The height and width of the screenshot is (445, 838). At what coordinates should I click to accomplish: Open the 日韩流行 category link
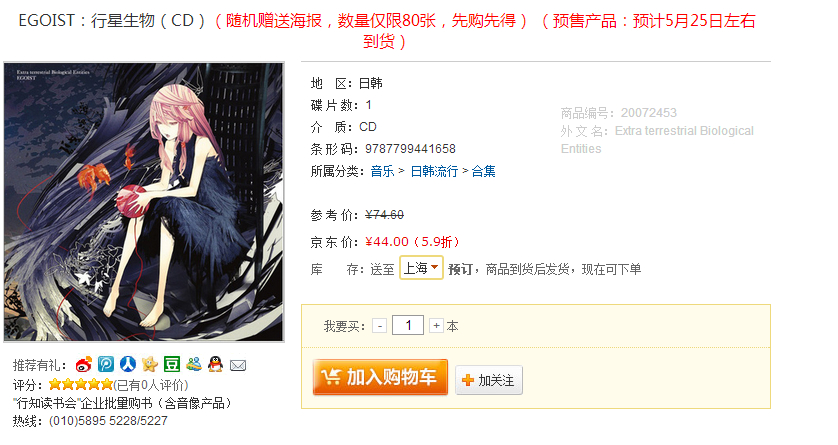pos(434,171)
